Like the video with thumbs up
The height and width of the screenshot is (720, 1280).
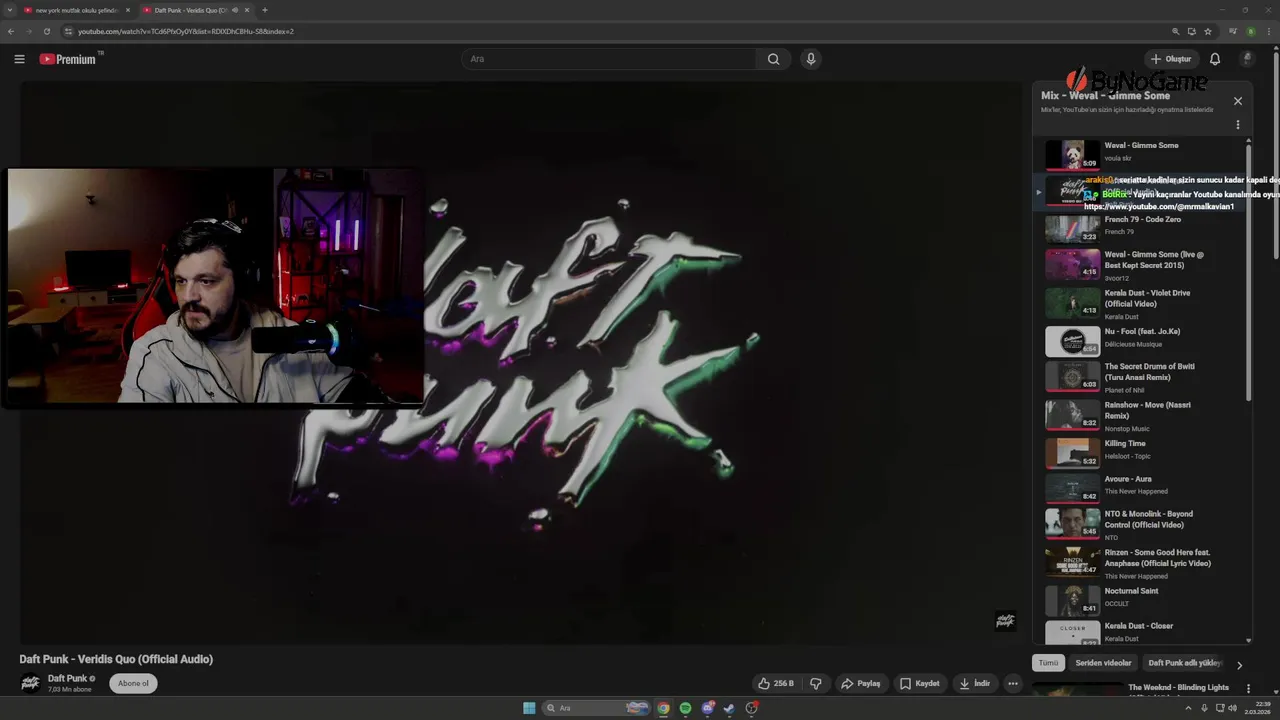775,684
